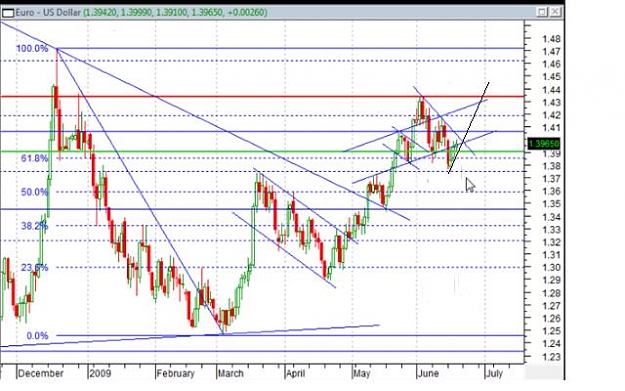
Task: Select the 23.6% Fibonacci level label
Action: (x=34, y=267)
